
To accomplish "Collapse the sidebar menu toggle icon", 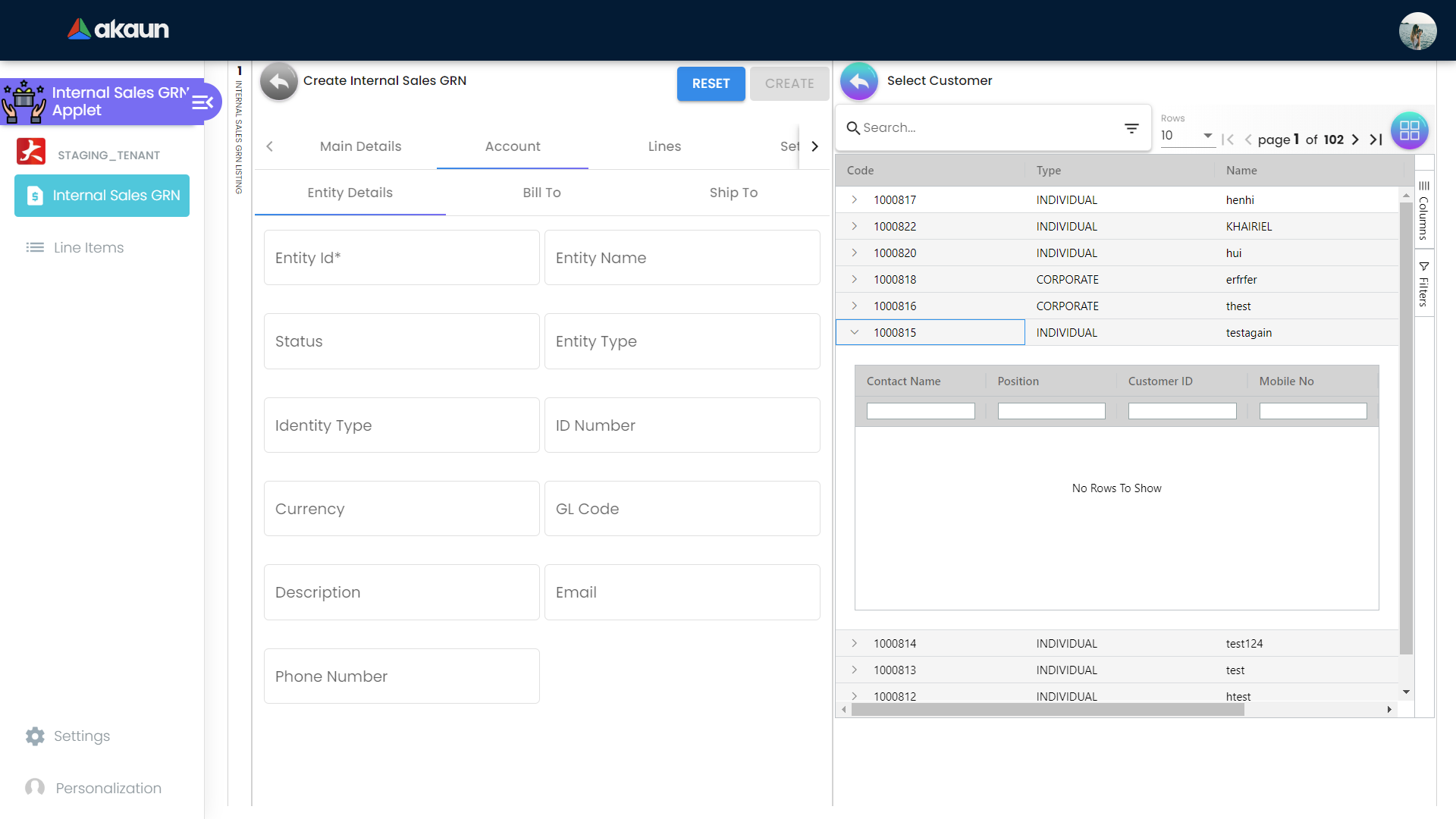I will point(202,102).
